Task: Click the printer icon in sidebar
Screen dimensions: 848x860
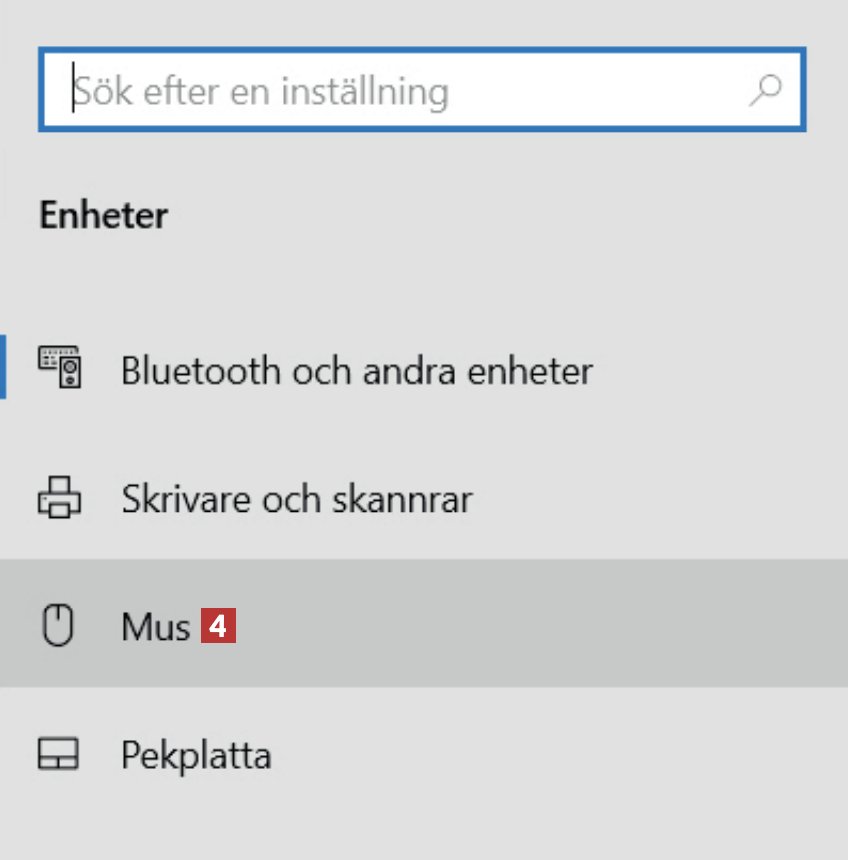Action: click(x=59, y=497)
